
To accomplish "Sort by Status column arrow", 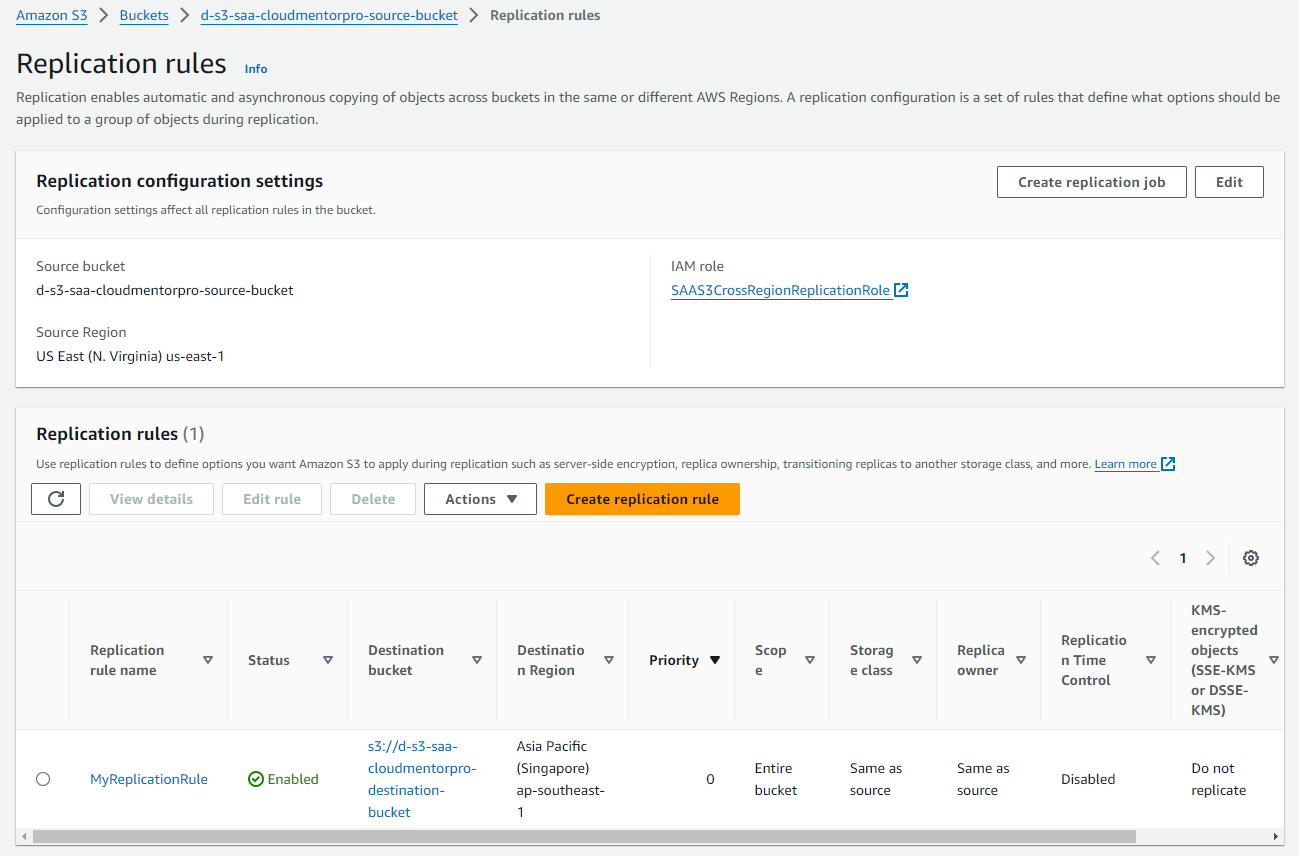I will coord(328,660).
